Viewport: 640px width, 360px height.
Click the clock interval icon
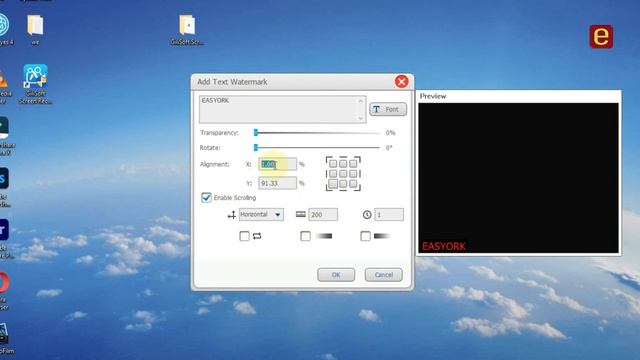pyautogui.click(x=367, y=214)
